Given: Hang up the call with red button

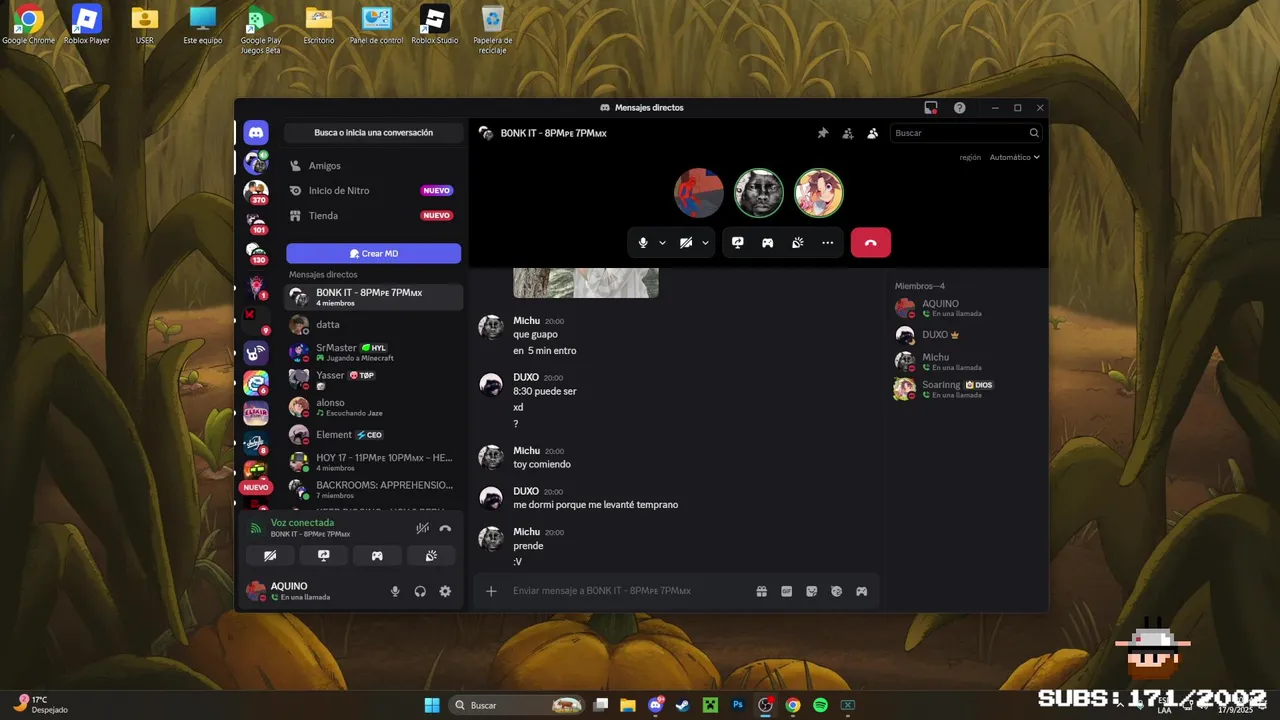Looking at the screenshot, I should (871, 243).
